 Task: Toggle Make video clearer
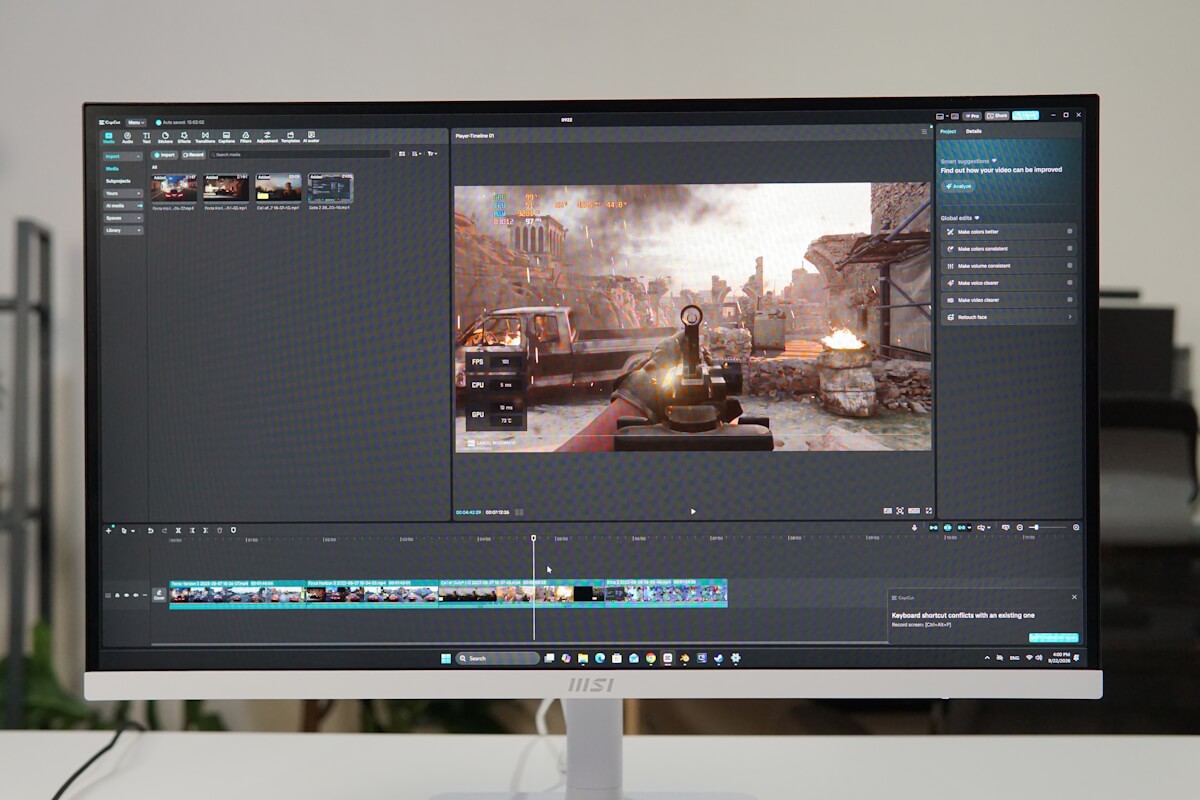pos(1070,299)
